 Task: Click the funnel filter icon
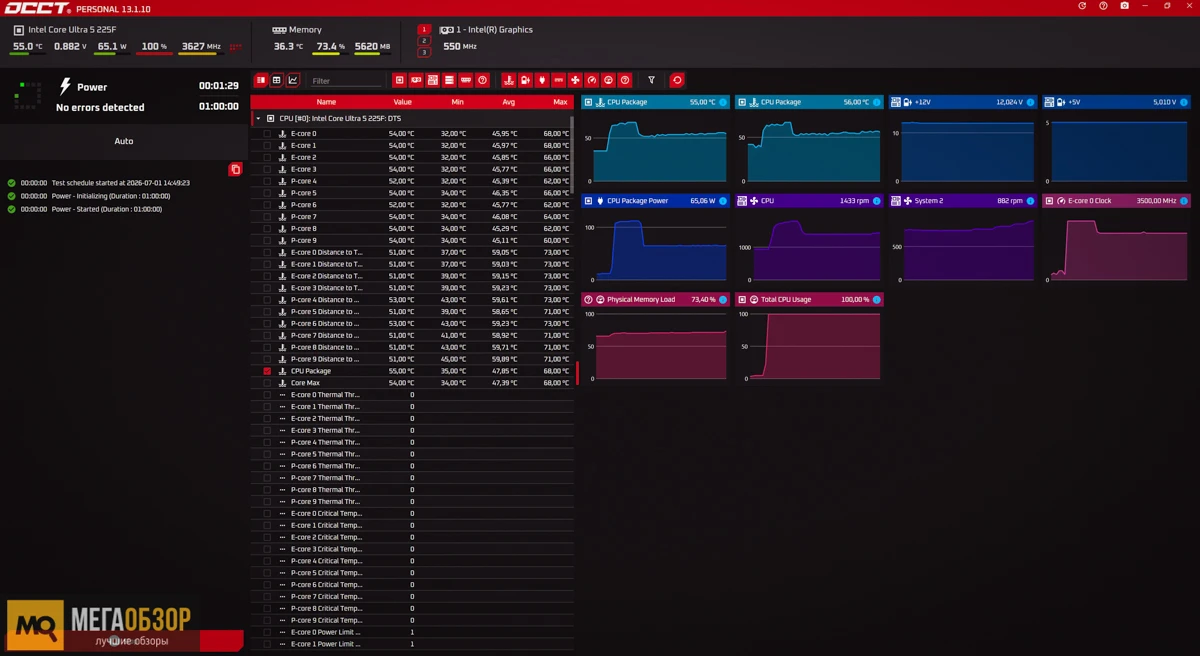(651, 80)
